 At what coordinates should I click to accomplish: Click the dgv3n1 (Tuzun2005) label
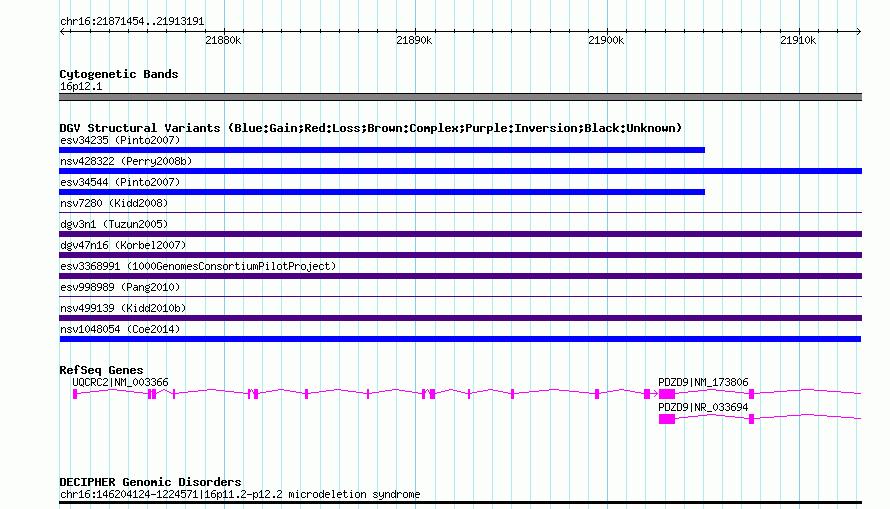(114, 224)
